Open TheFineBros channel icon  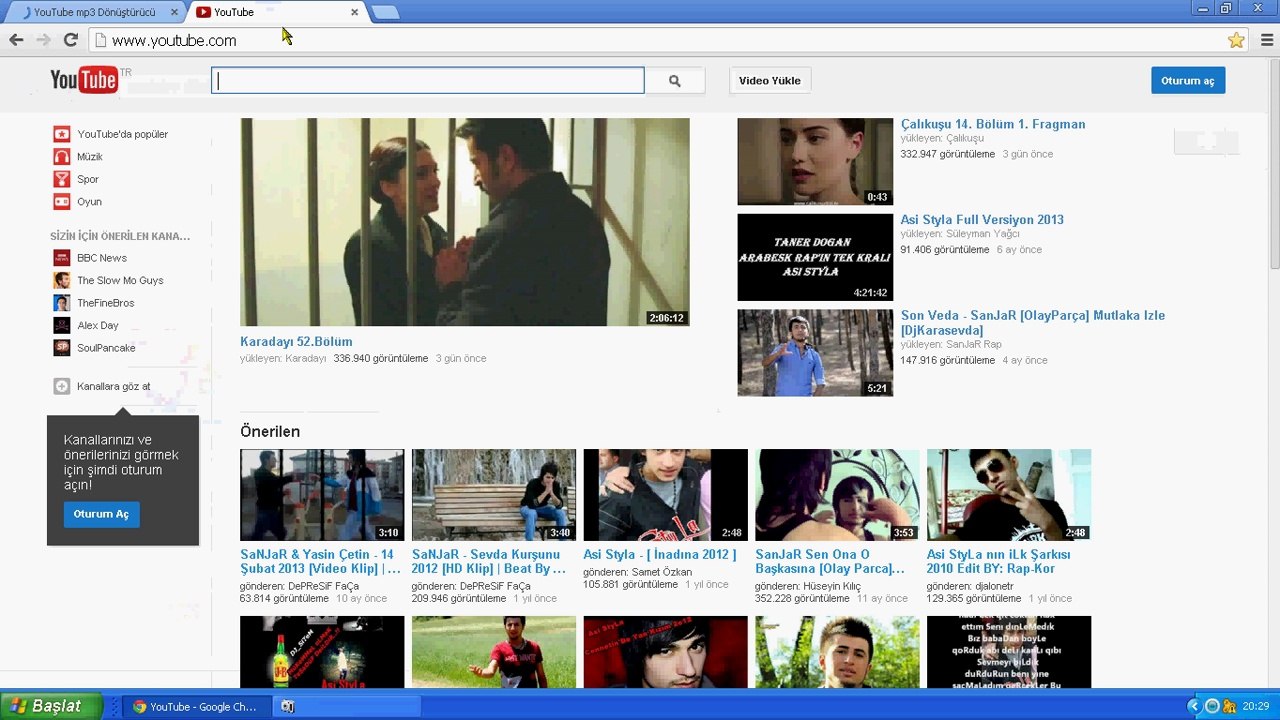tap(61, 303)
